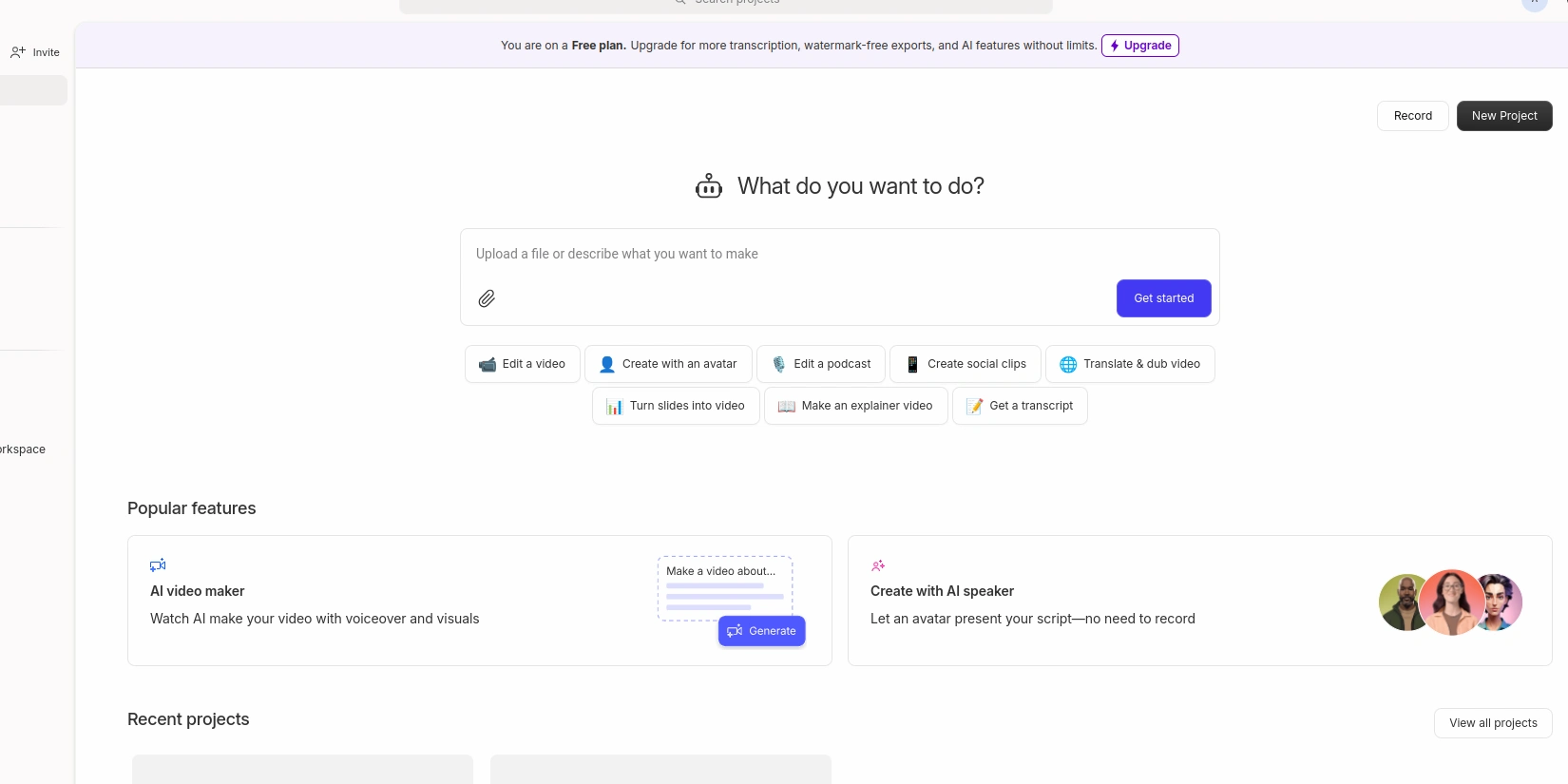The width and height of the screenshot is (1568, 784).
Task: Click the Record button
Action: [x=1412, y=116]
